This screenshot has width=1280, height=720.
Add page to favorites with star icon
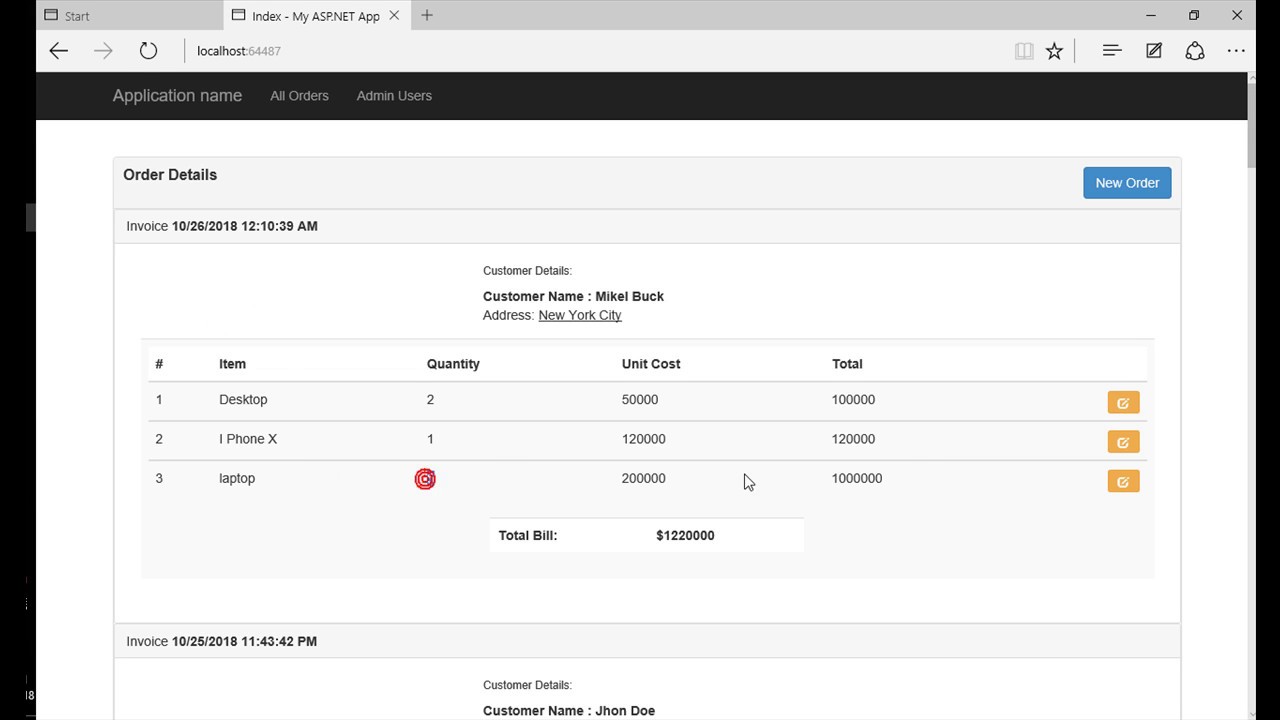[1054, 51]
